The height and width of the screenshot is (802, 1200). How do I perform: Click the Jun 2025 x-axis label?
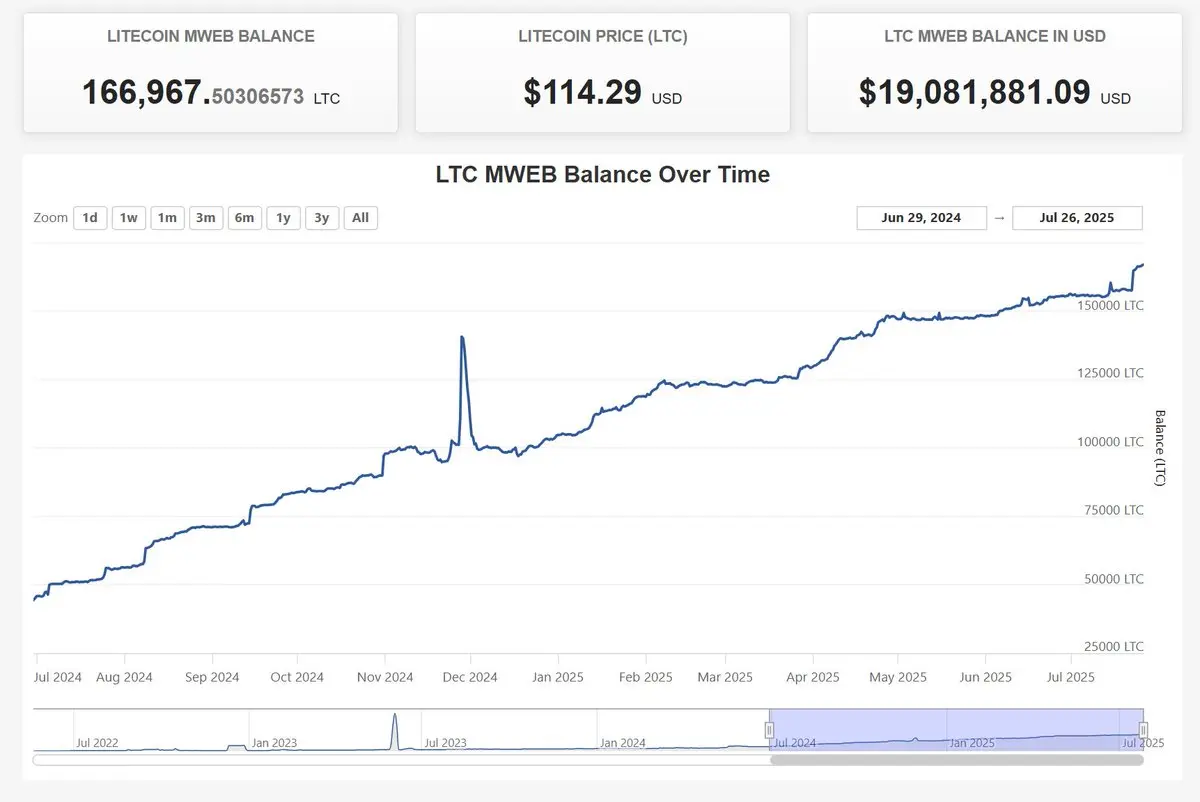click(x=986, y=677)
